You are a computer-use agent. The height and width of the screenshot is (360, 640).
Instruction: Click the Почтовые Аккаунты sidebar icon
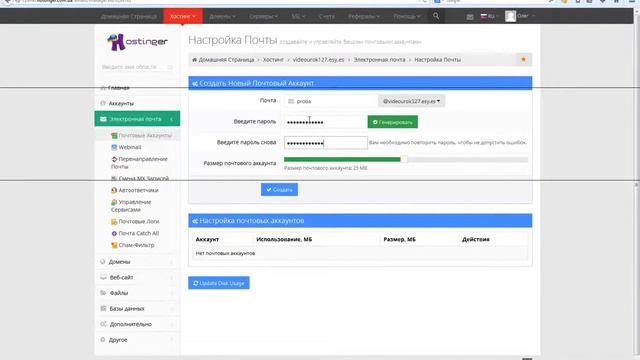pyautogui.click(x=114, y=136)
